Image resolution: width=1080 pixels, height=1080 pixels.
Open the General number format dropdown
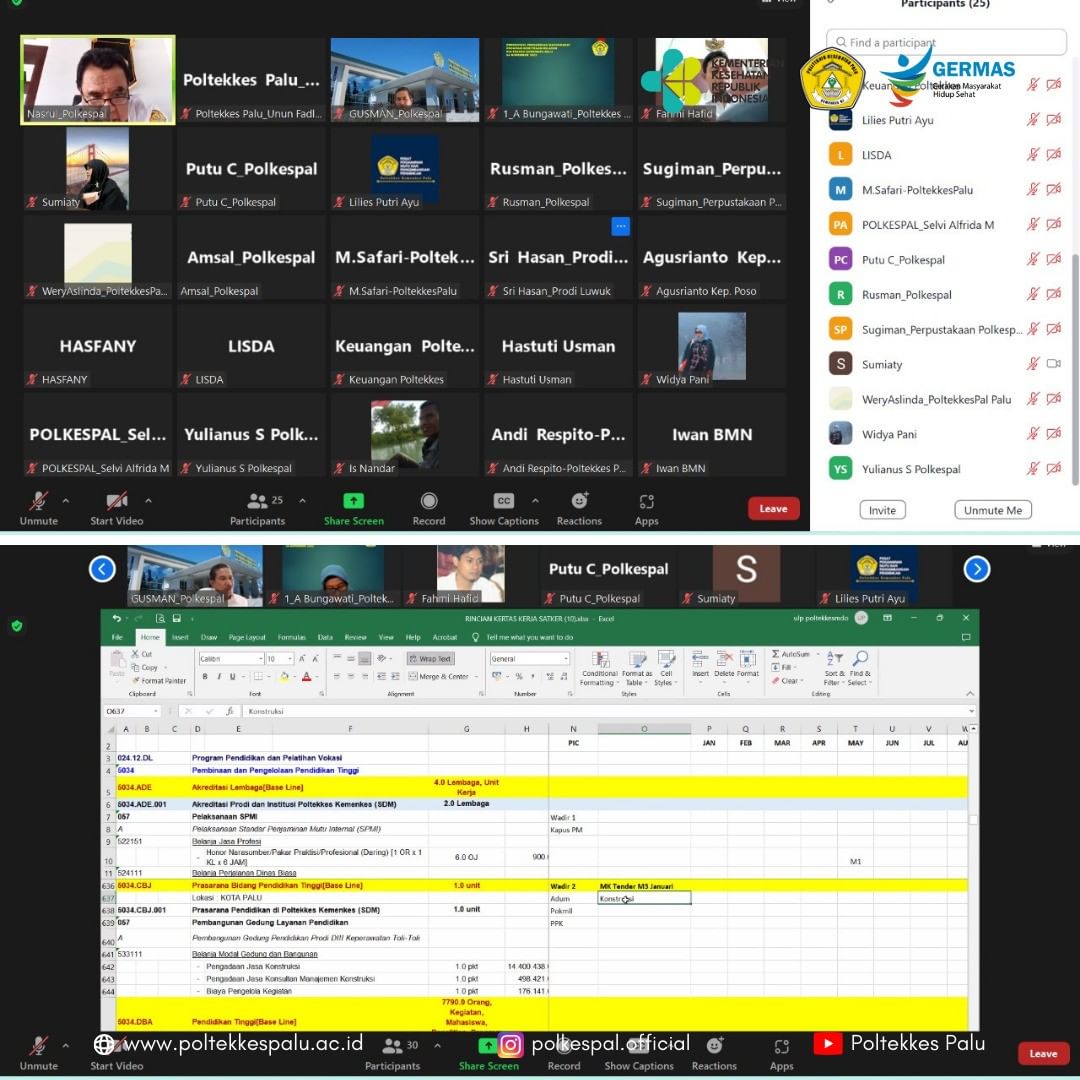click(565, 659)
